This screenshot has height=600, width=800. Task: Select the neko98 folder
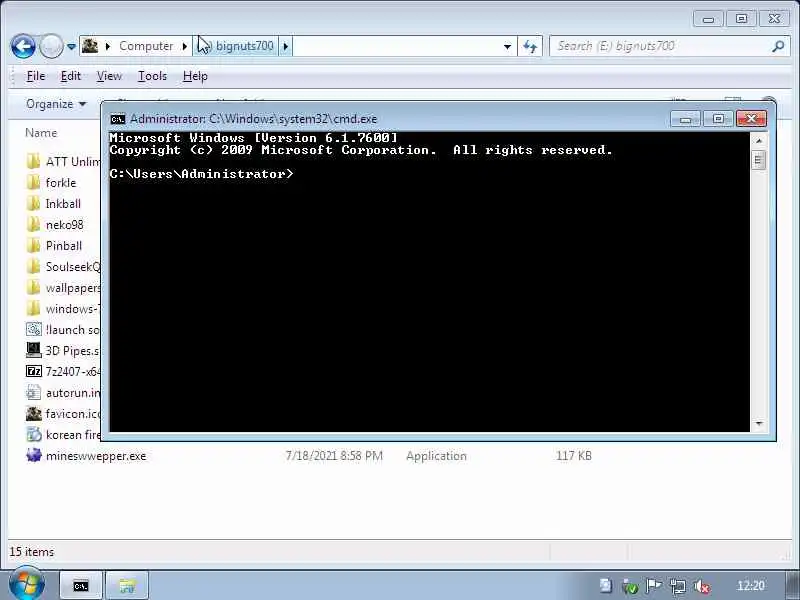tap(55, 224)
